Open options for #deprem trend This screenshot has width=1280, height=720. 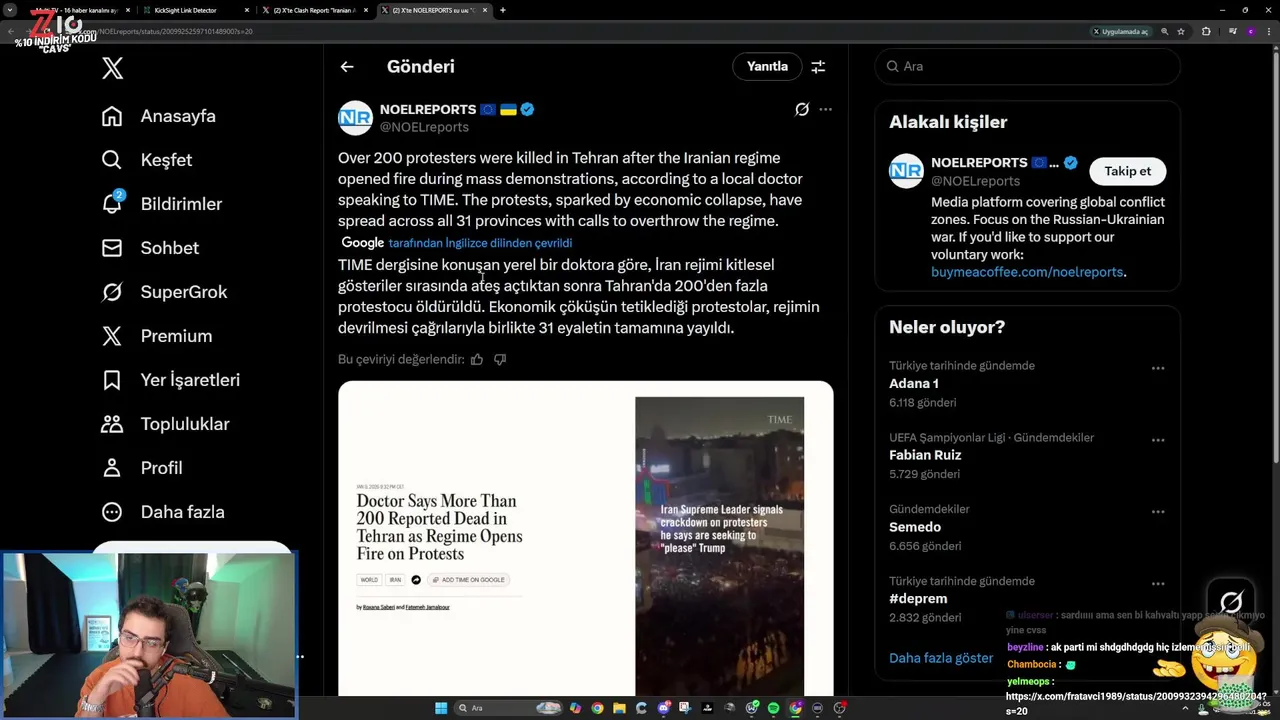[x=1158, y=584]
